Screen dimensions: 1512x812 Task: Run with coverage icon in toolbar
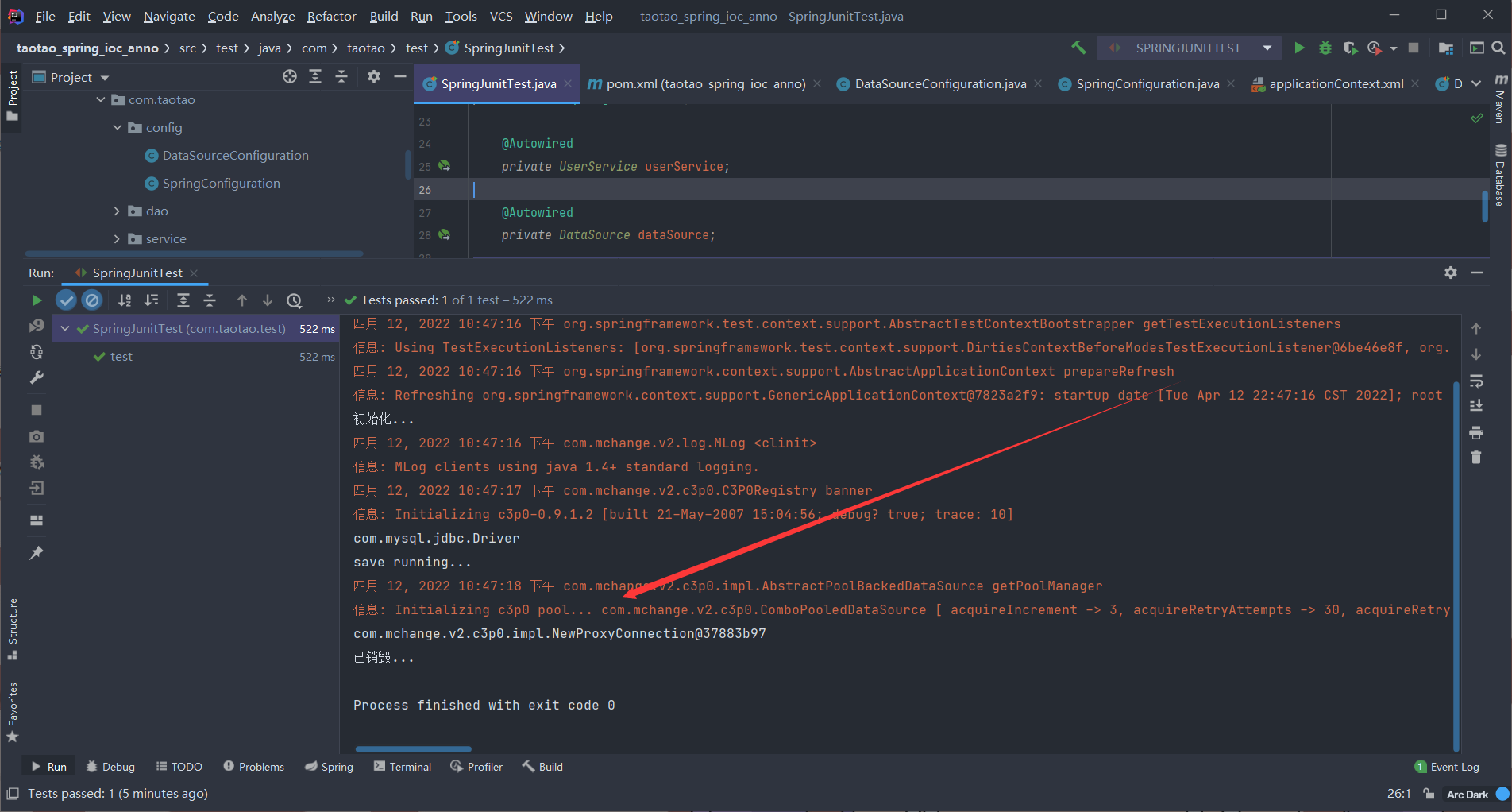coord(1350,48)
